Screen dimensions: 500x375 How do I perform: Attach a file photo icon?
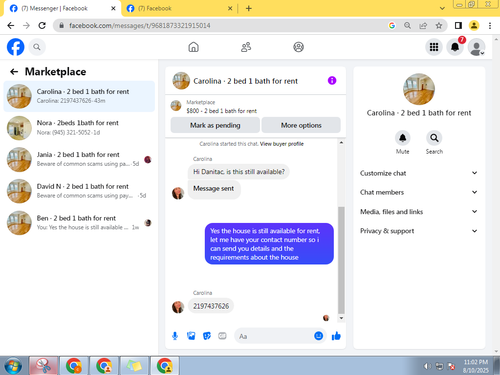(x=191, y=336)
